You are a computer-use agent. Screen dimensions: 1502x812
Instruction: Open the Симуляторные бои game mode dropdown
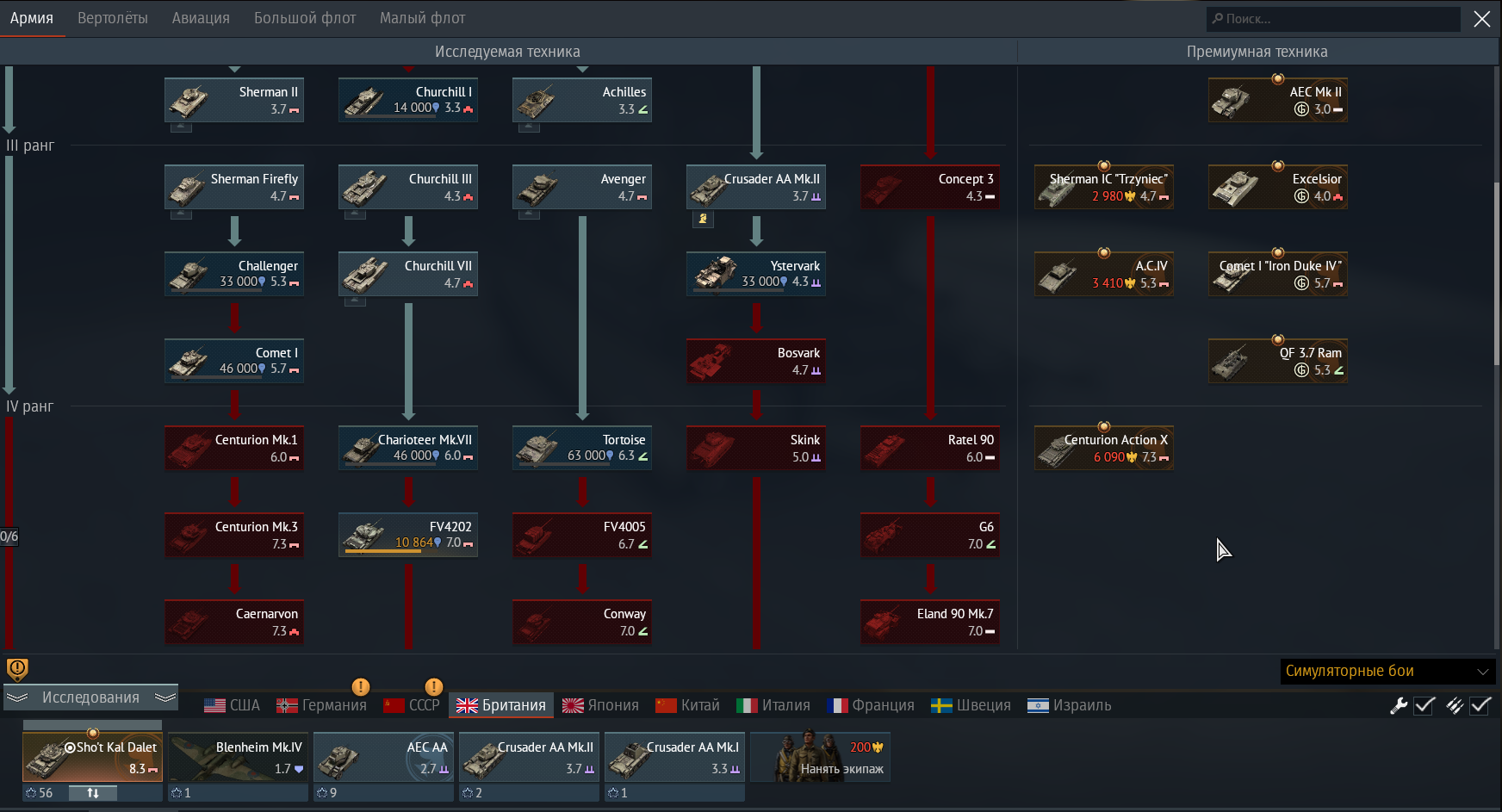(1387, 671)
